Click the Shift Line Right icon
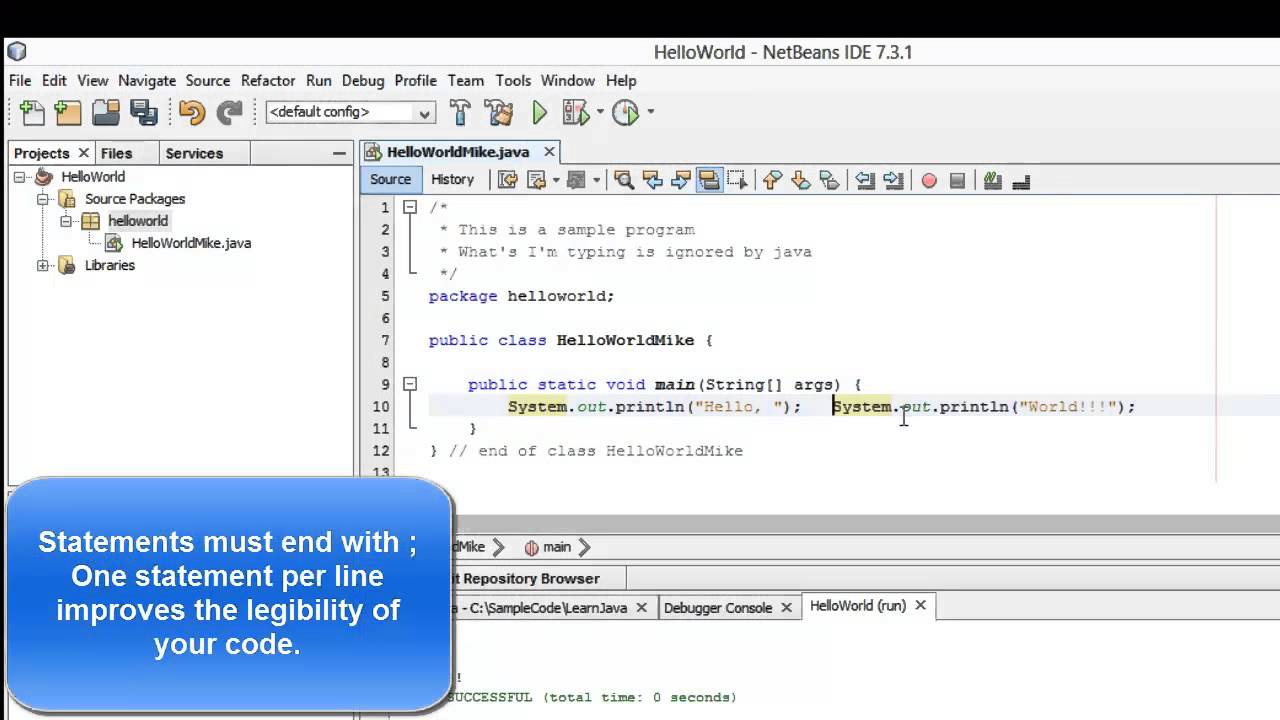The height and width of the screenshot is (720, 1280). click(x=893, y=180)
